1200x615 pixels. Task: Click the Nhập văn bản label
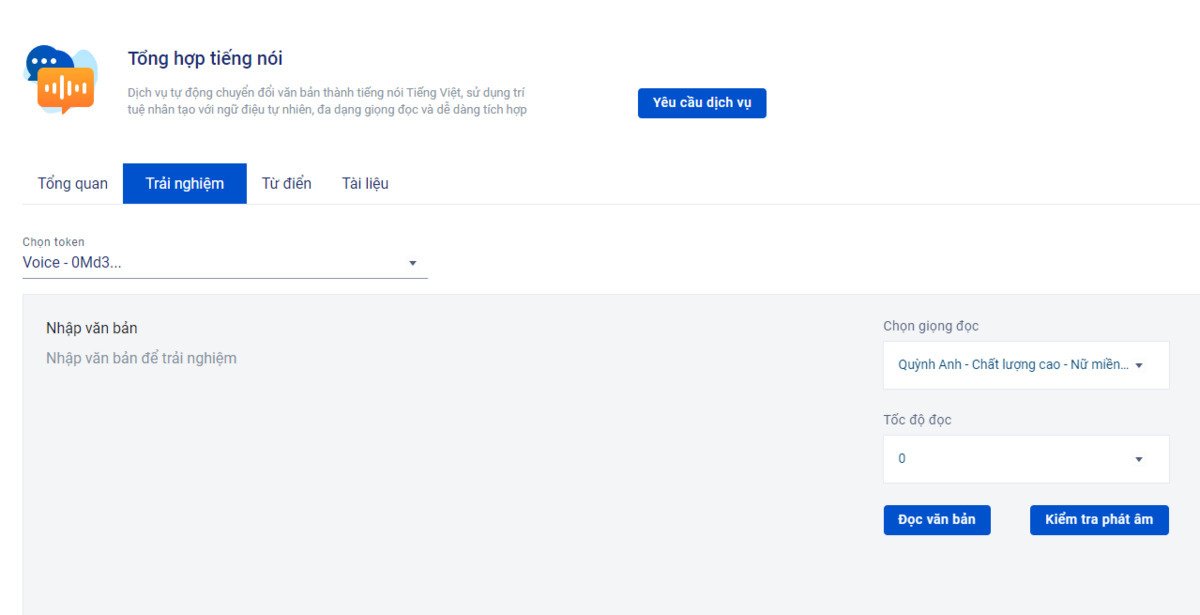click(x=92, y=328)
